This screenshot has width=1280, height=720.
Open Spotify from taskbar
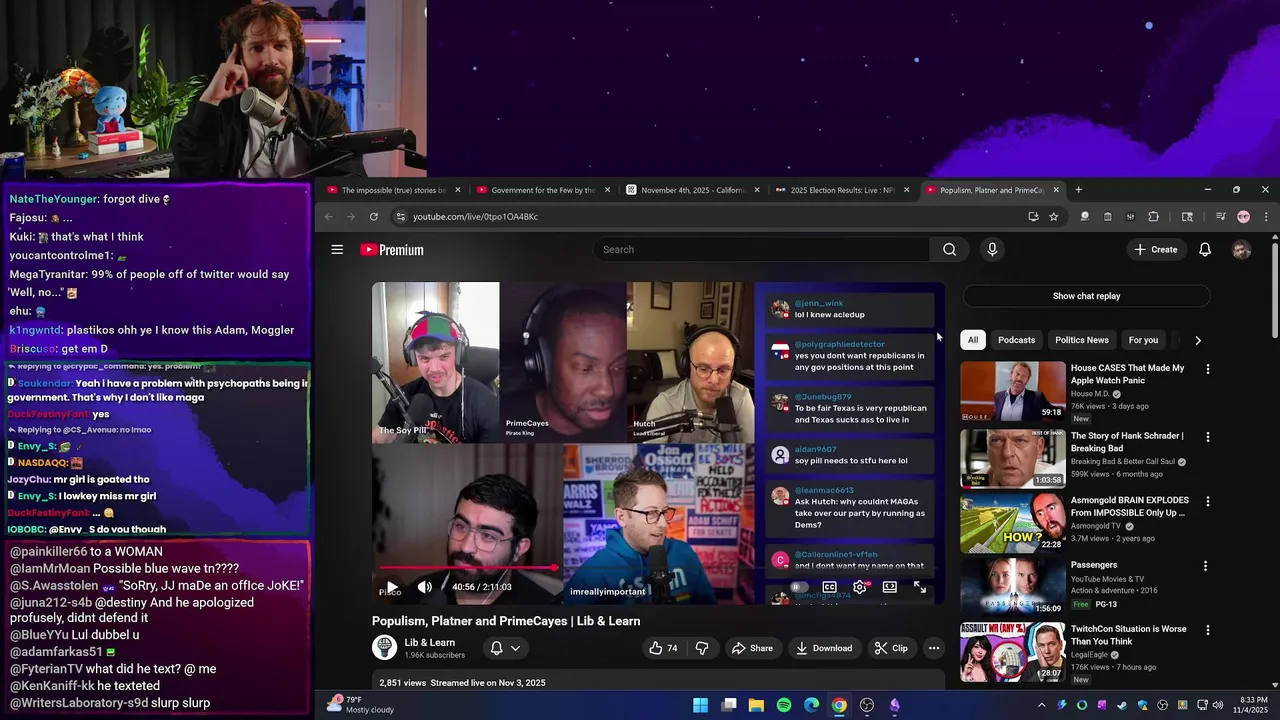pos(784,705)
